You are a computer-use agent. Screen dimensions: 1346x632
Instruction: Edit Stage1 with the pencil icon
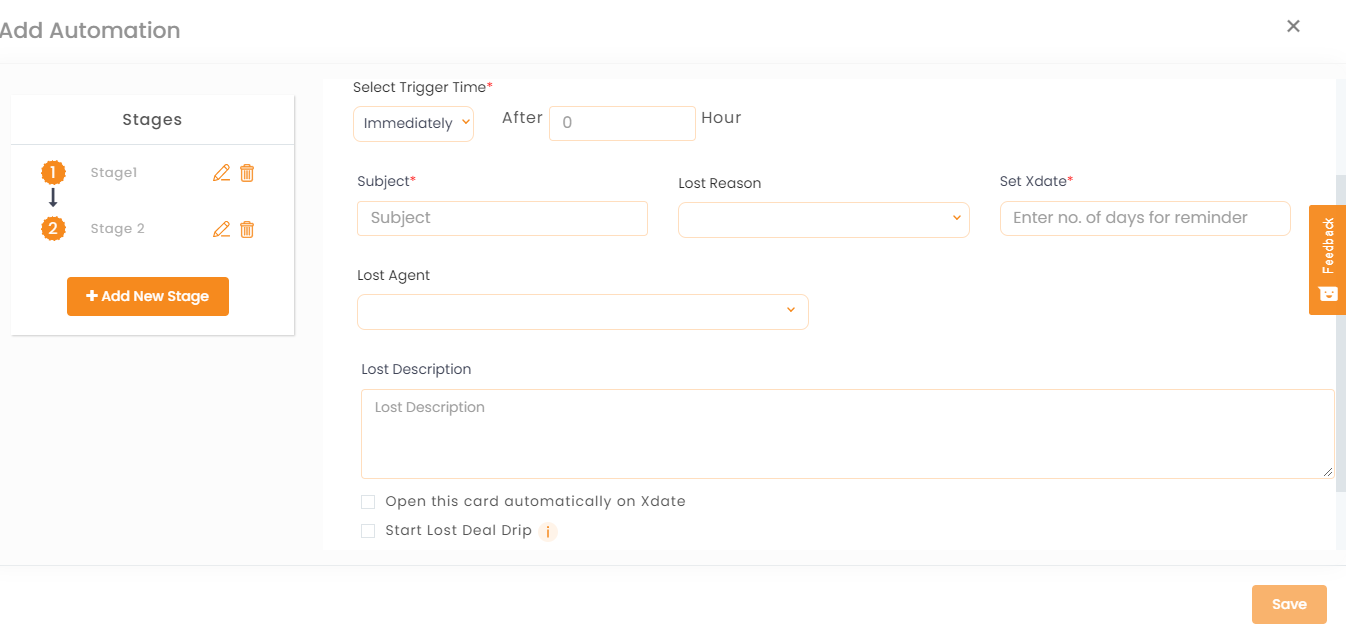click(x=222, y=173)
